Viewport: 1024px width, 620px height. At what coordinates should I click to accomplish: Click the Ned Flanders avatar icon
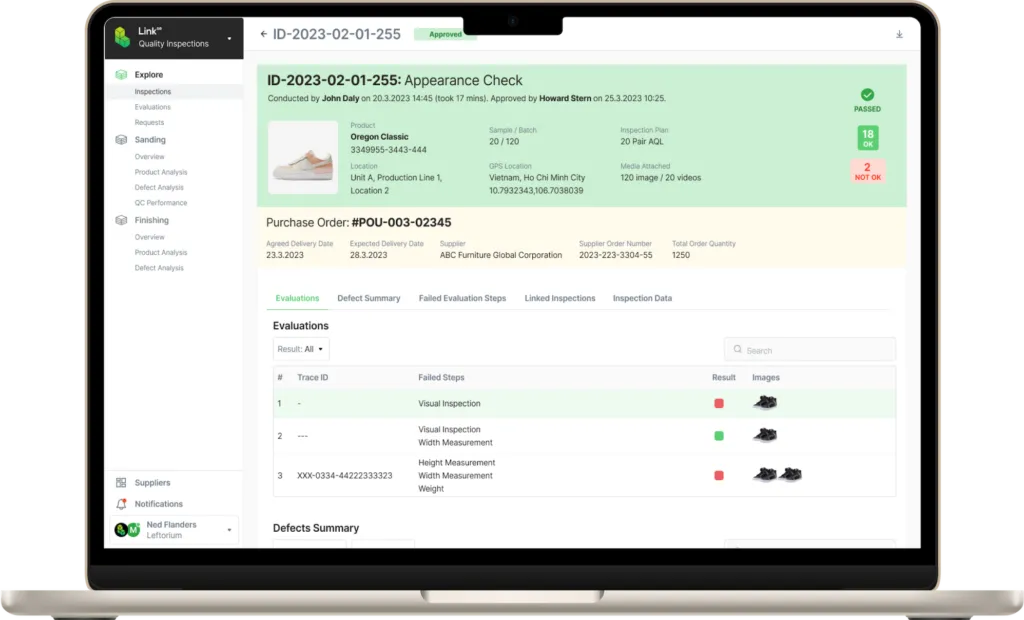pos(127,530)
